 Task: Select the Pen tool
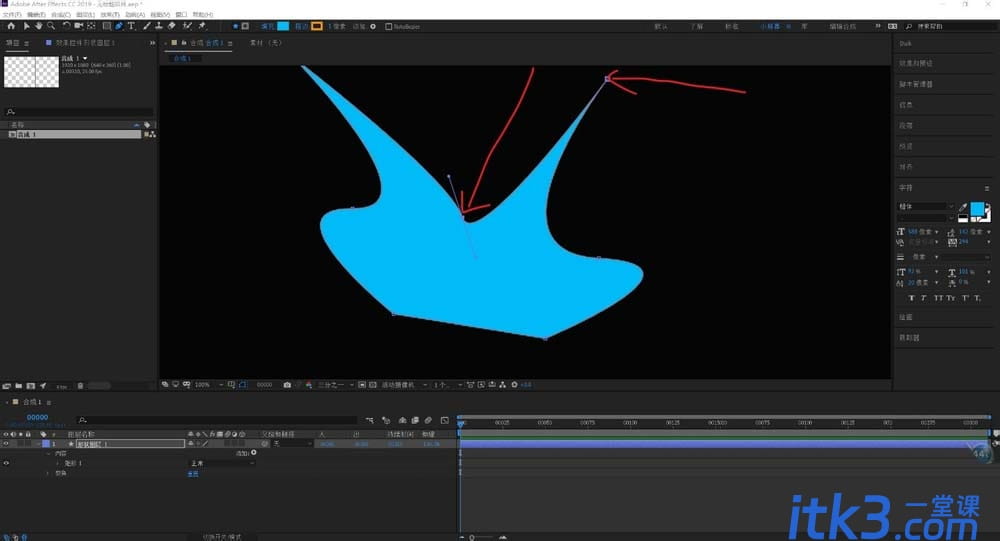pos(119,26)
